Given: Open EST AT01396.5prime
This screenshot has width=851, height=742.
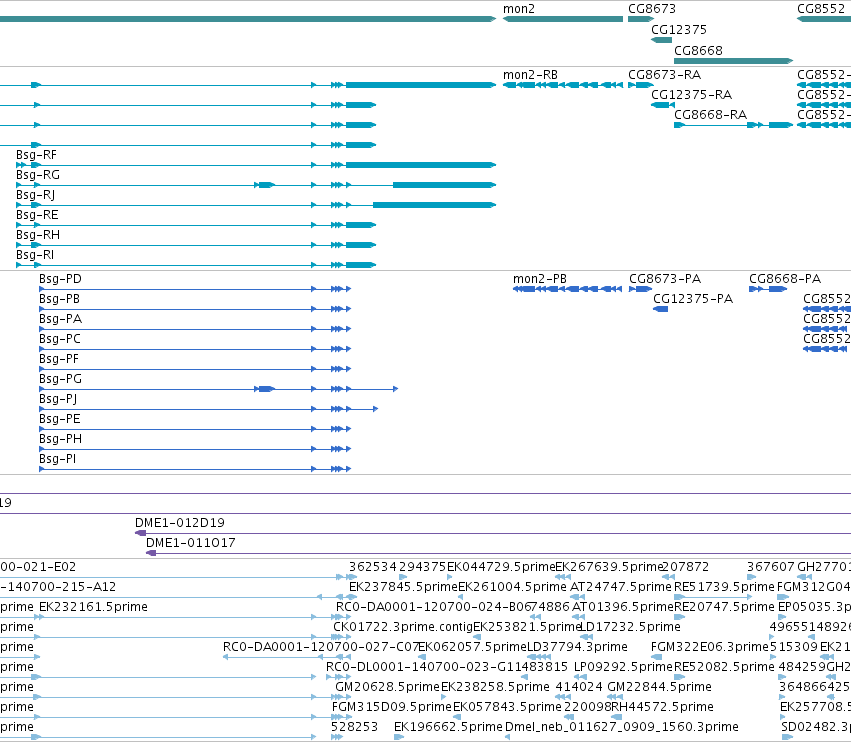Looking at the screenshot, I should (623, 607).
